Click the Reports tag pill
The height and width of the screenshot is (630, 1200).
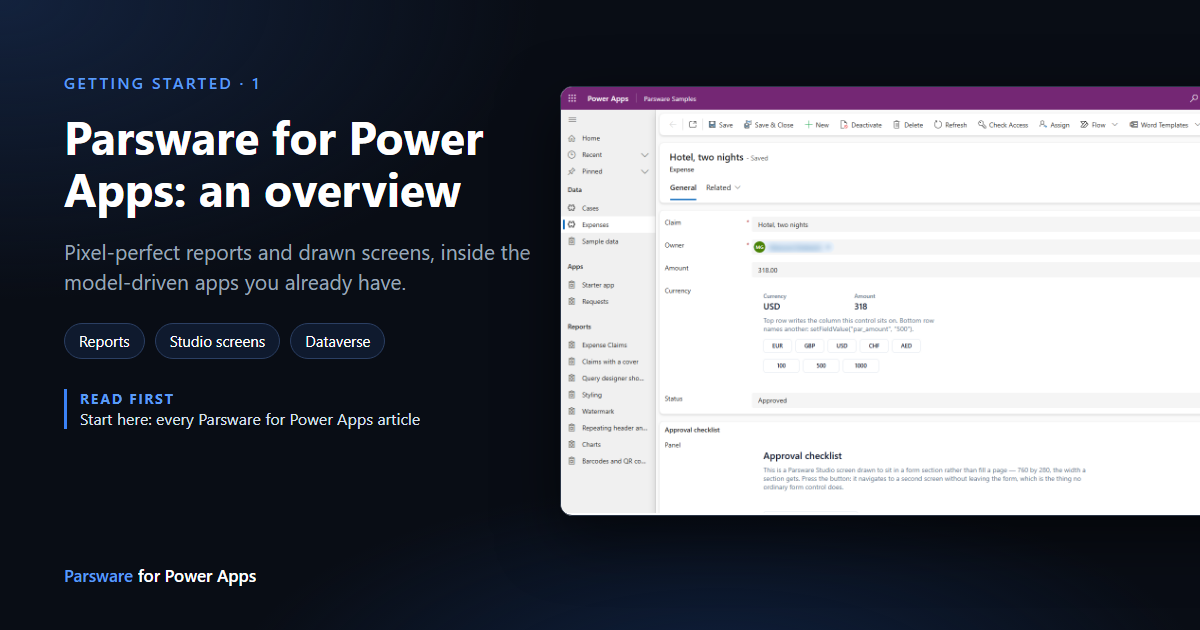point(104,341)
